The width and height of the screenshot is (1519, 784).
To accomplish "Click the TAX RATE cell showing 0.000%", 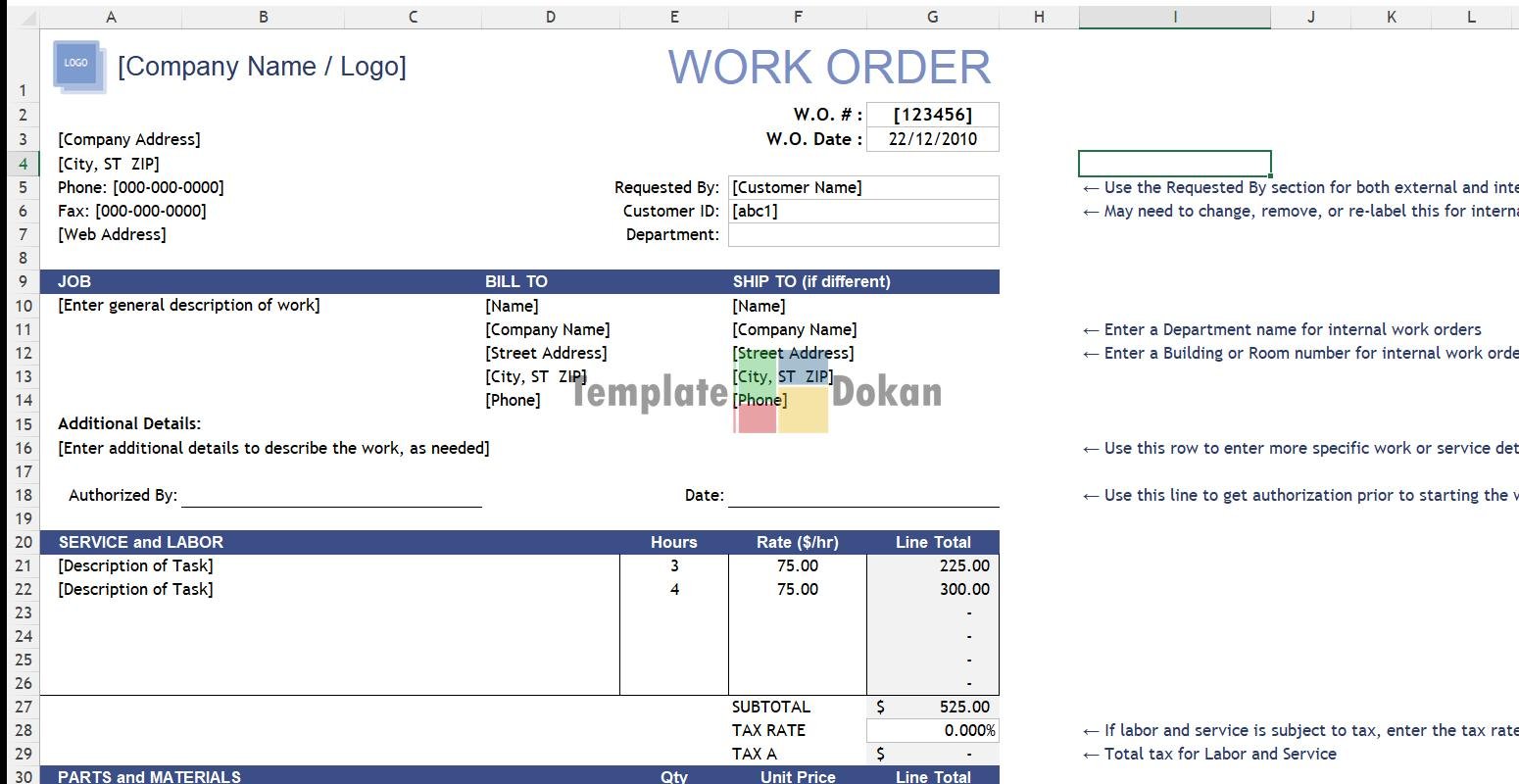I will pyautogui.click(x=932, y=730).
